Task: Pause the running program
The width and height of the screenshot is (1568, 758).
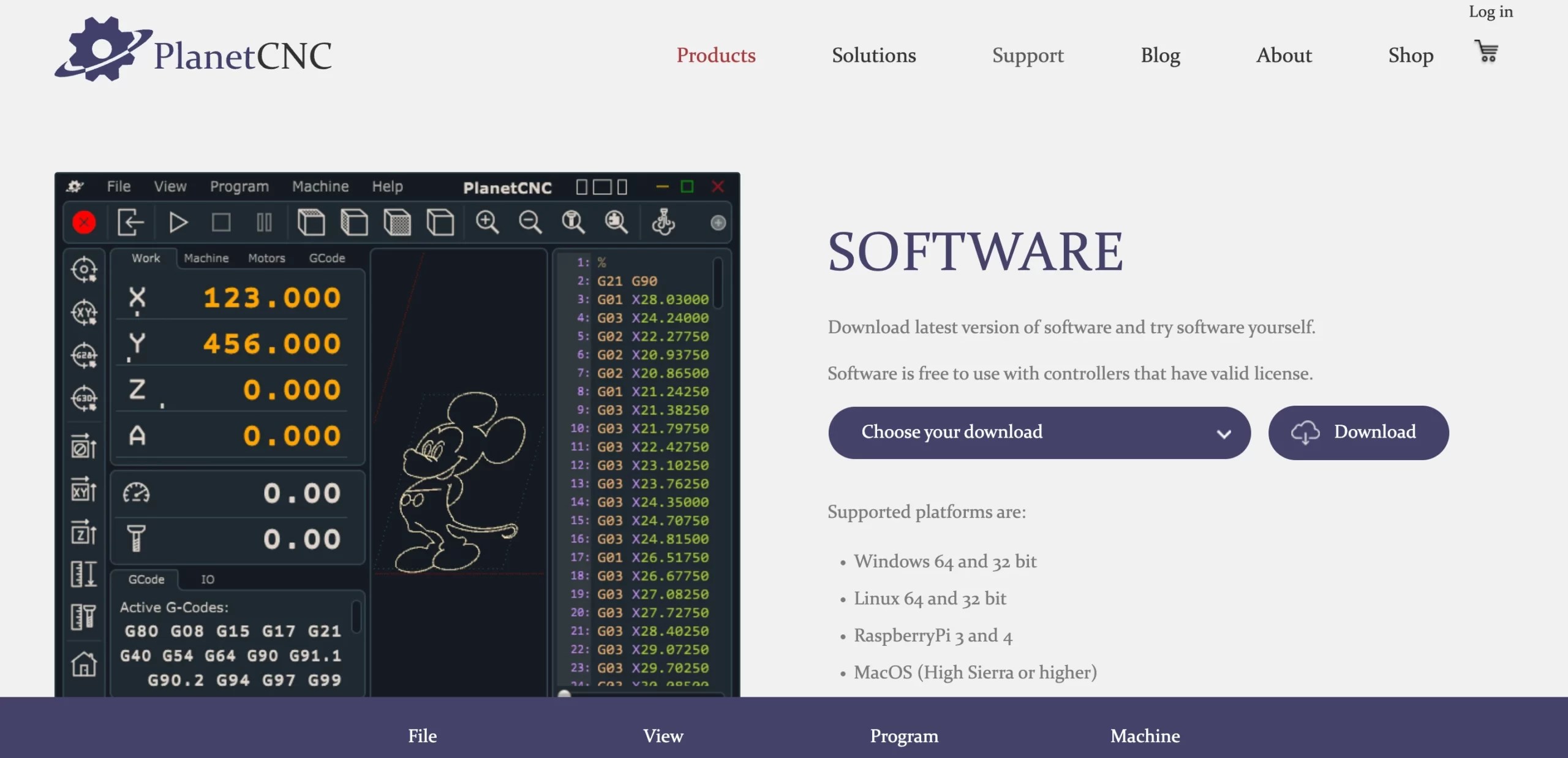Action: 263,222
